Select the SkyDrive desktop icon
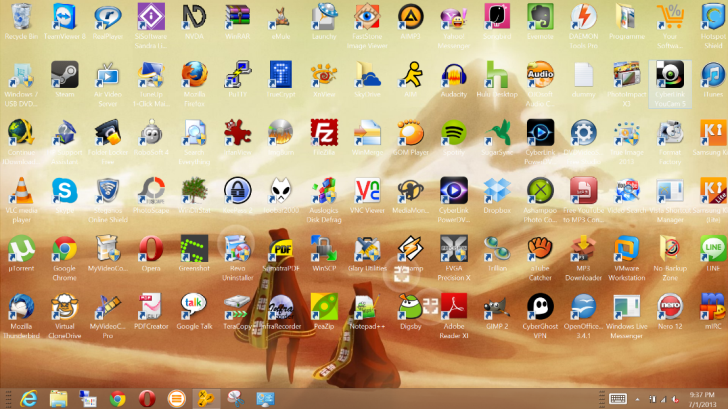This screenshot has height=409, width=728. [x=367, y=75]
